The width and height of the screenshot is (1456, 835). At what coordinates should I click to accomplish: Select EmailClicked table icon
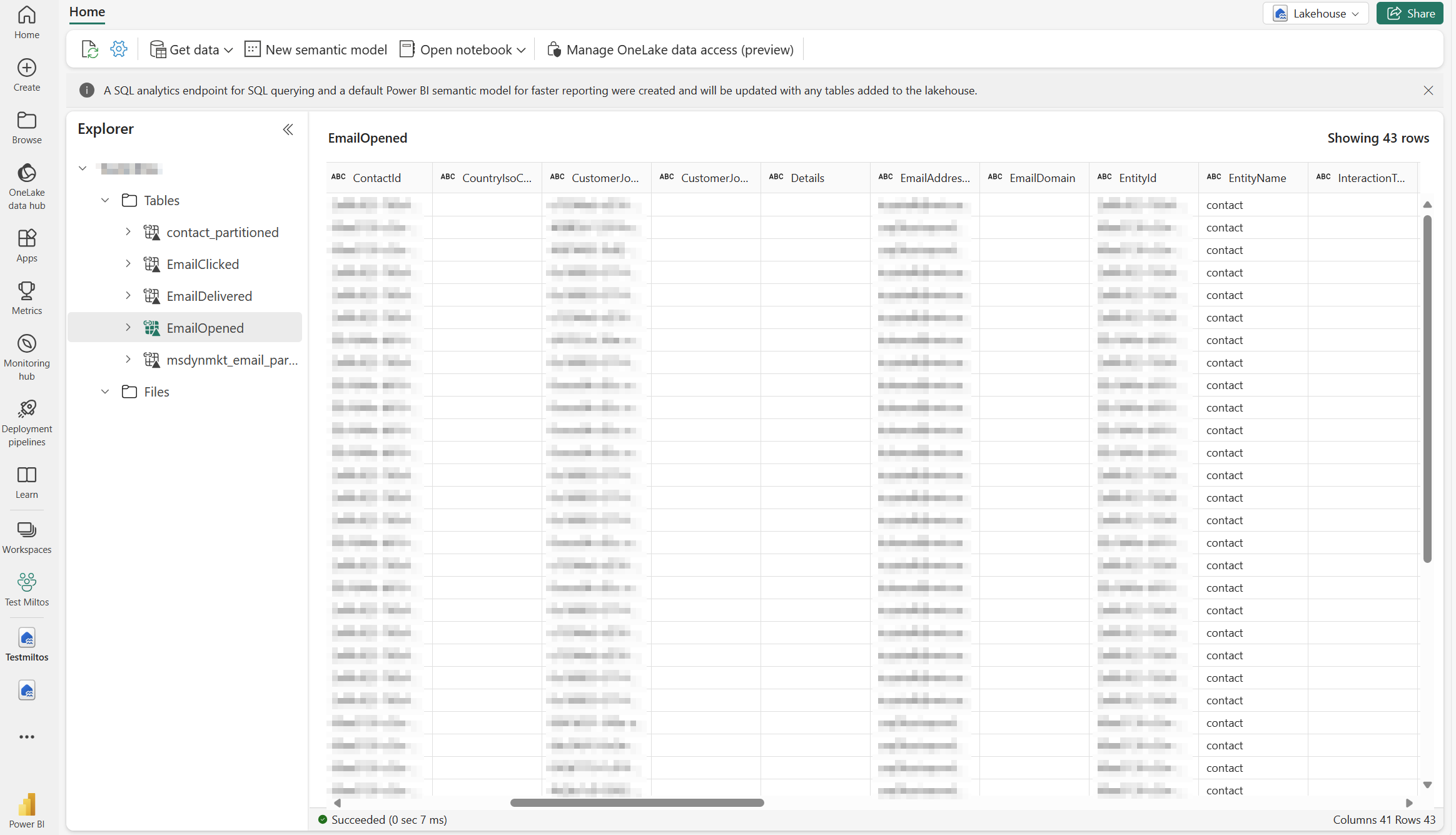click(151, 265)
